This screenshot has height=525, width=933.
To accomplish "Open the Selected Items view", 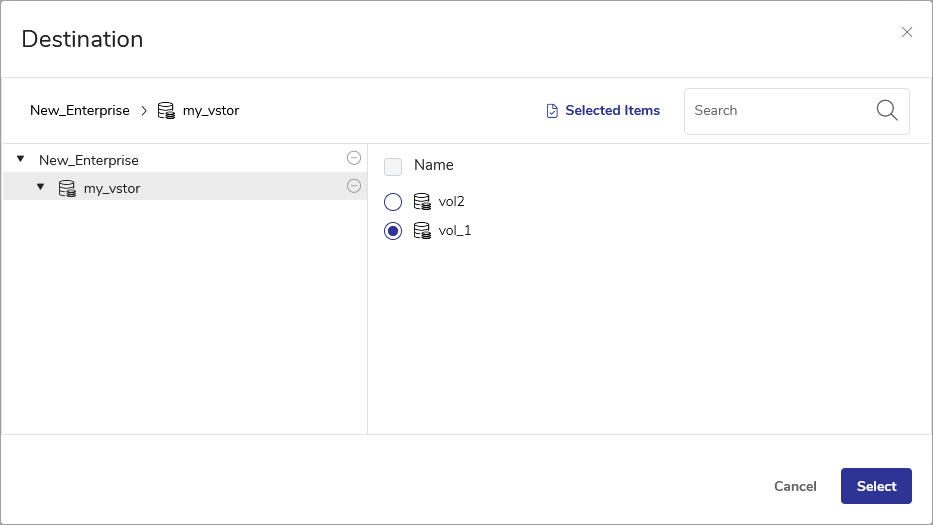I will click(612, 111).
